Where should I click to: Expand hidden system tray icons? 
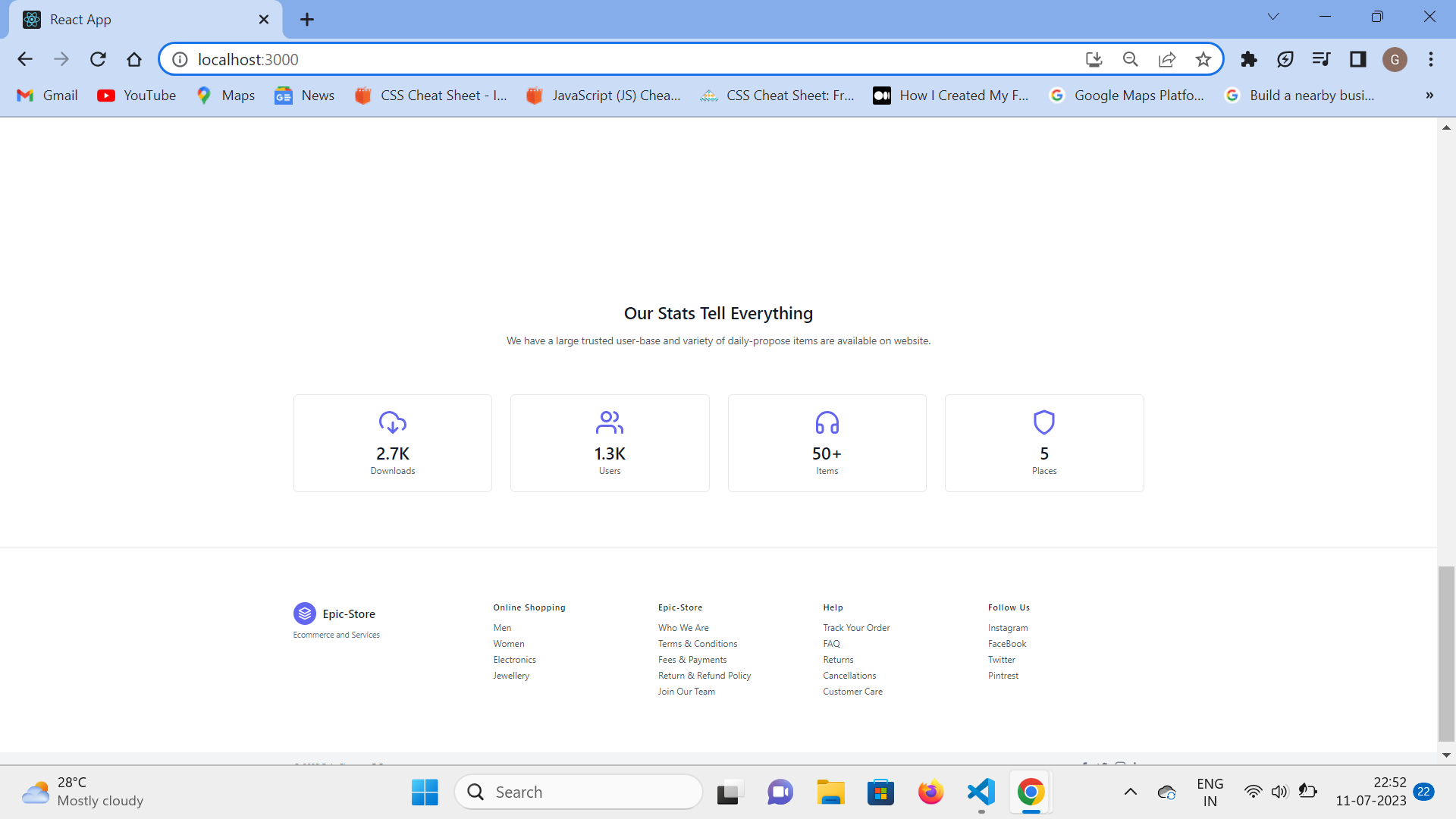tap(1131, 792)
